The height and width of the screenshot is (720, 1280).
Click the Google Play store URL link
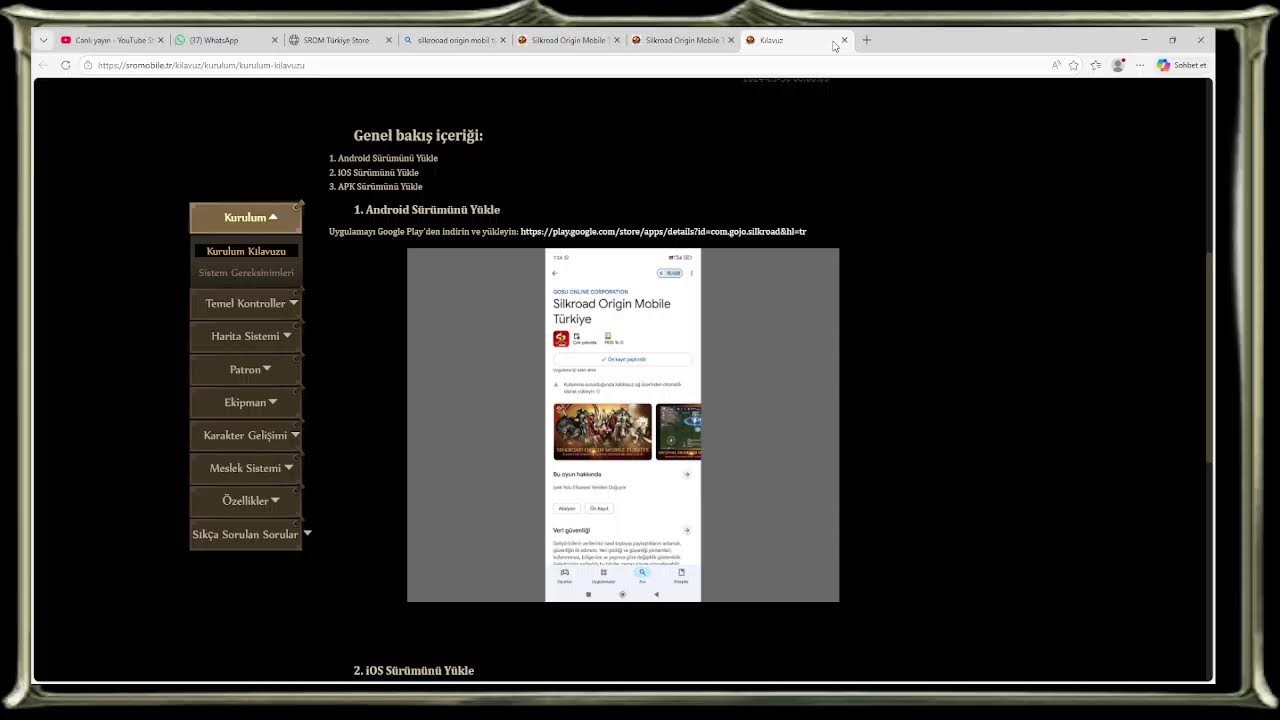[663, 232]
